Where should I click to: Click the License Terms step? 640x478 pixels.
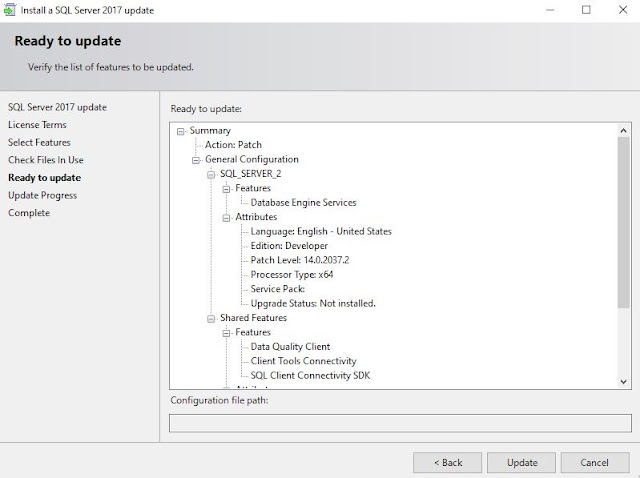click(37, 125)
